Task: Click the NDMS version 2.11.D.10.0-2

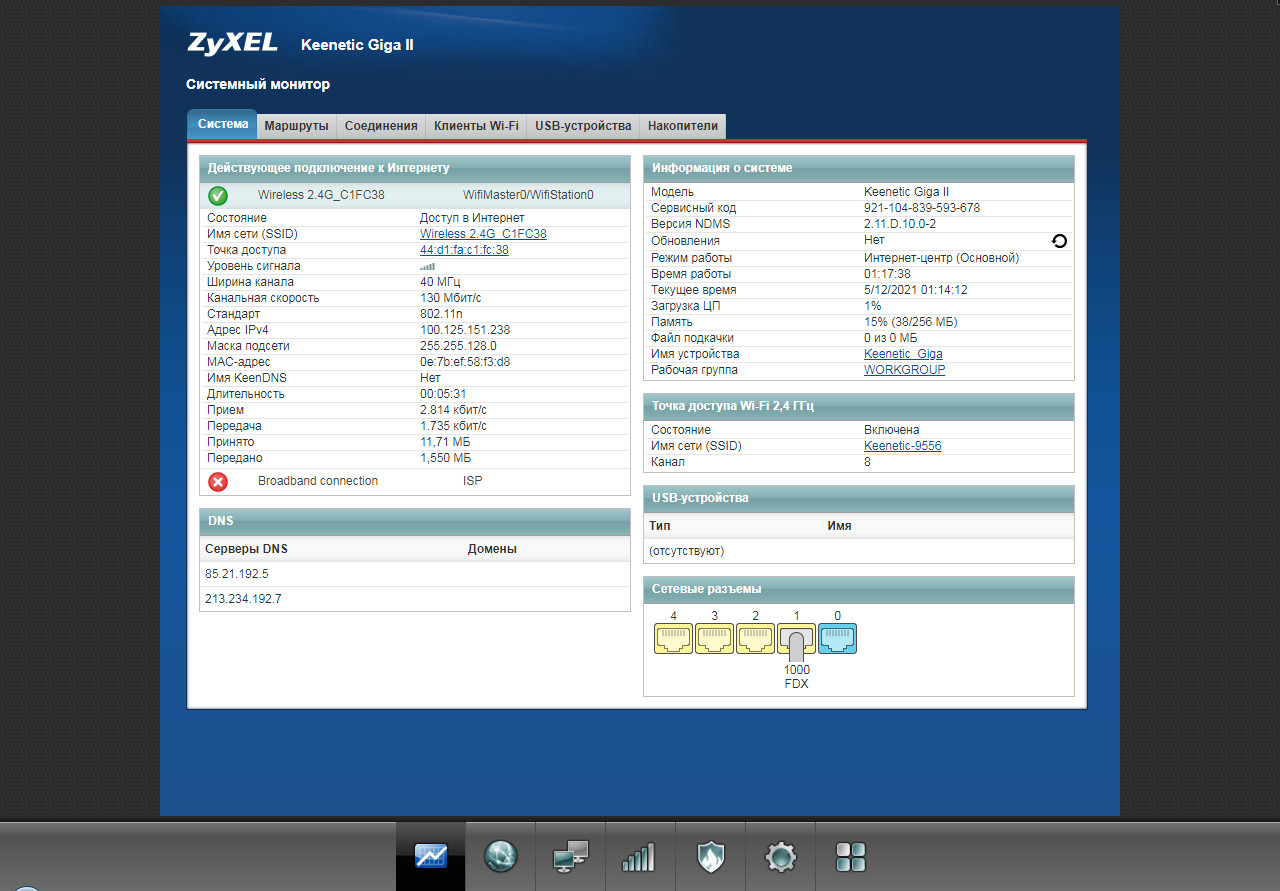Action: [x=900, y=224]
